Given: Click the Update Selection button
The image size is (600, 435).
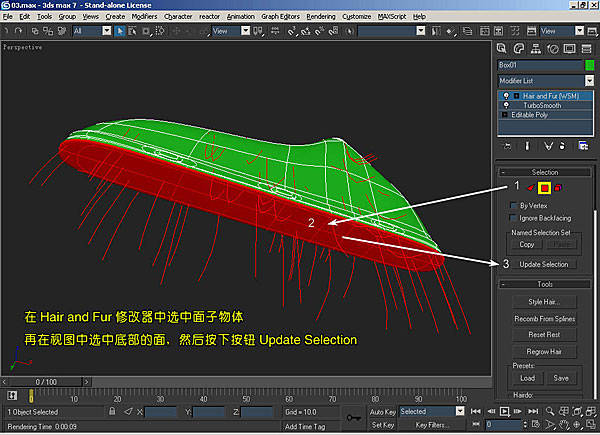Looking at the screenshot, I should [544, 264].
